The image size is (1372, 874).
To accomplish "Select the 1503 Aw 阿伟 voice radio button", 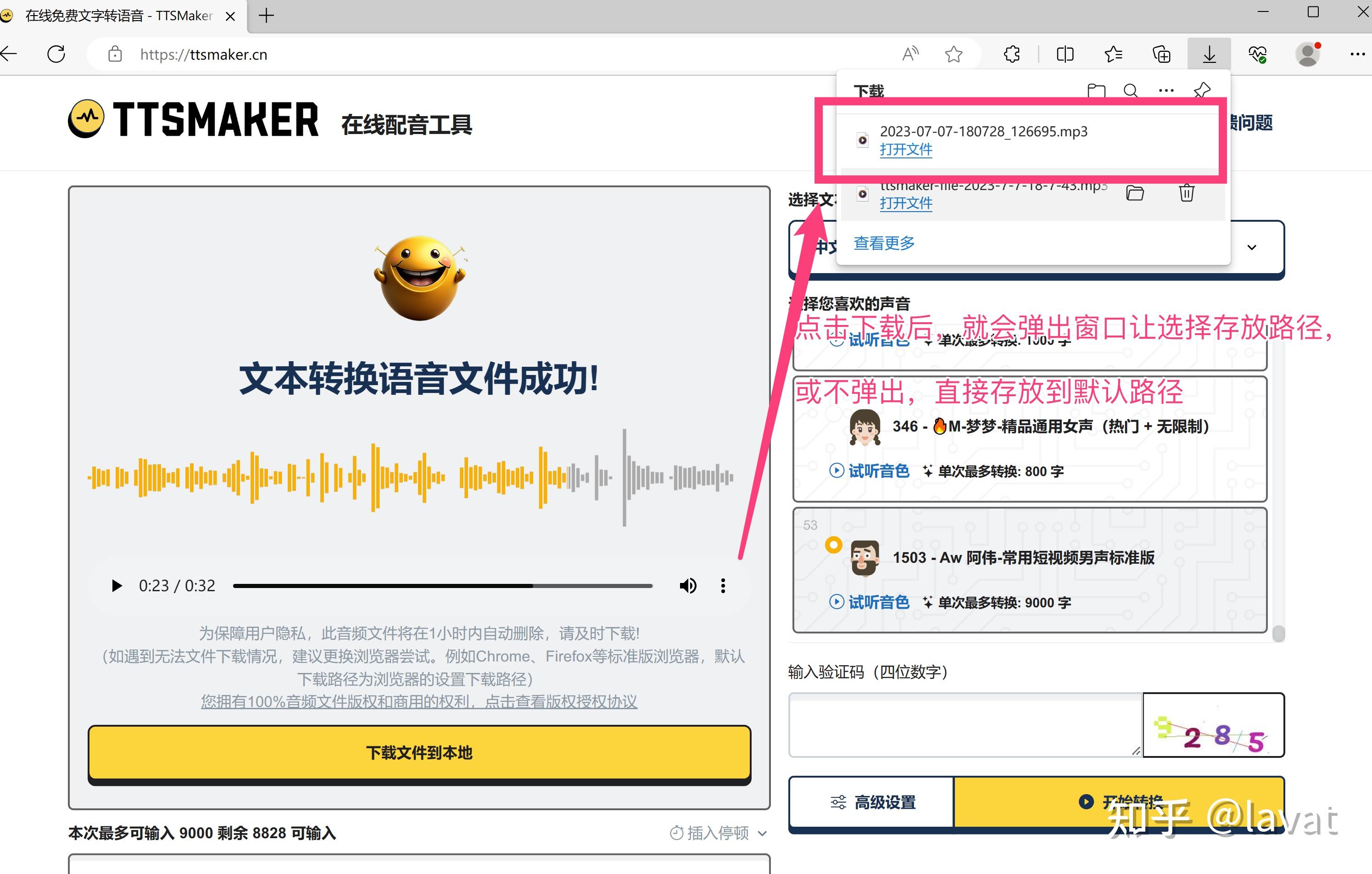I will [834, 545].
